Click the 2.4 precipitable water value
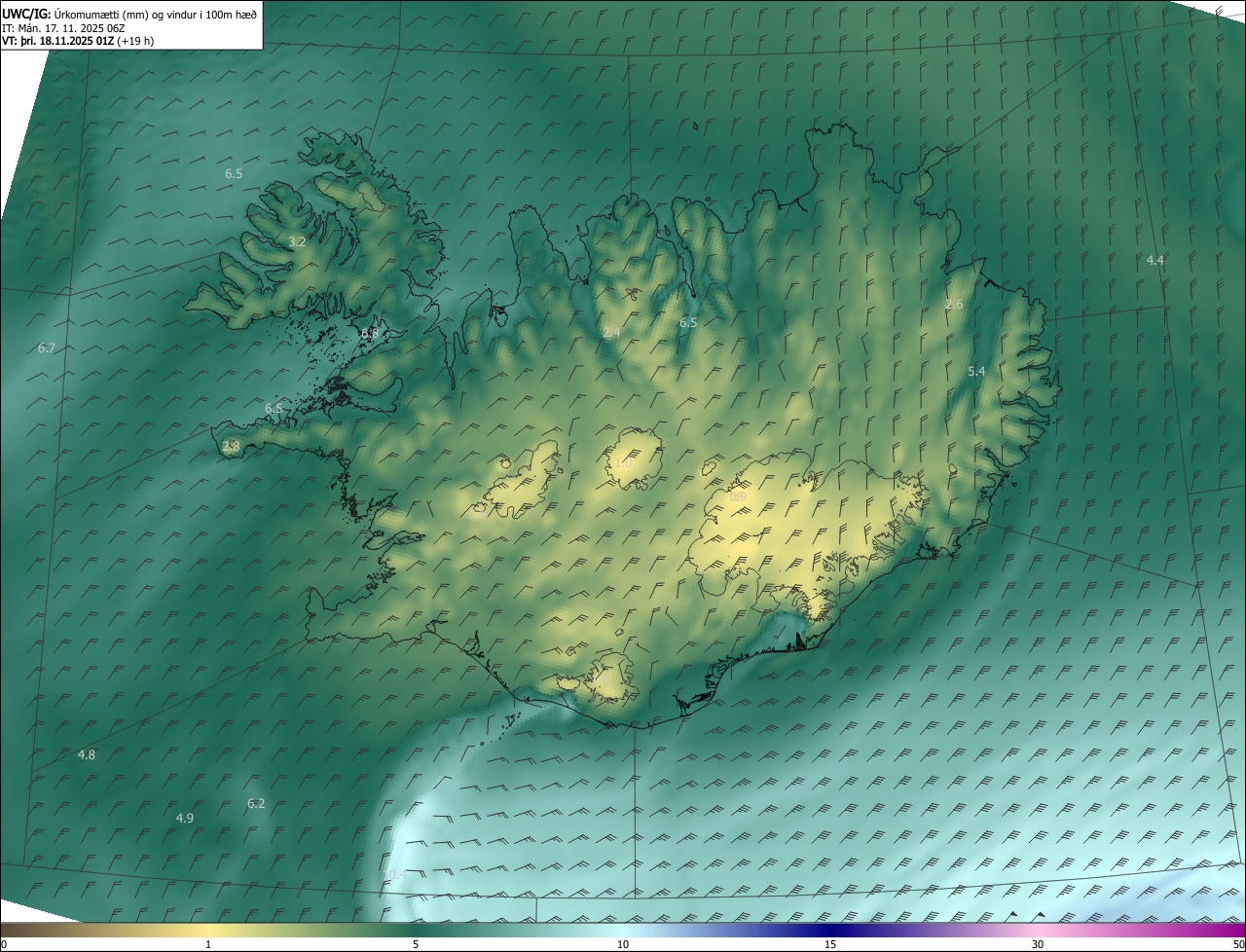Screen dimensions: 1246x952 coord(611,332)
